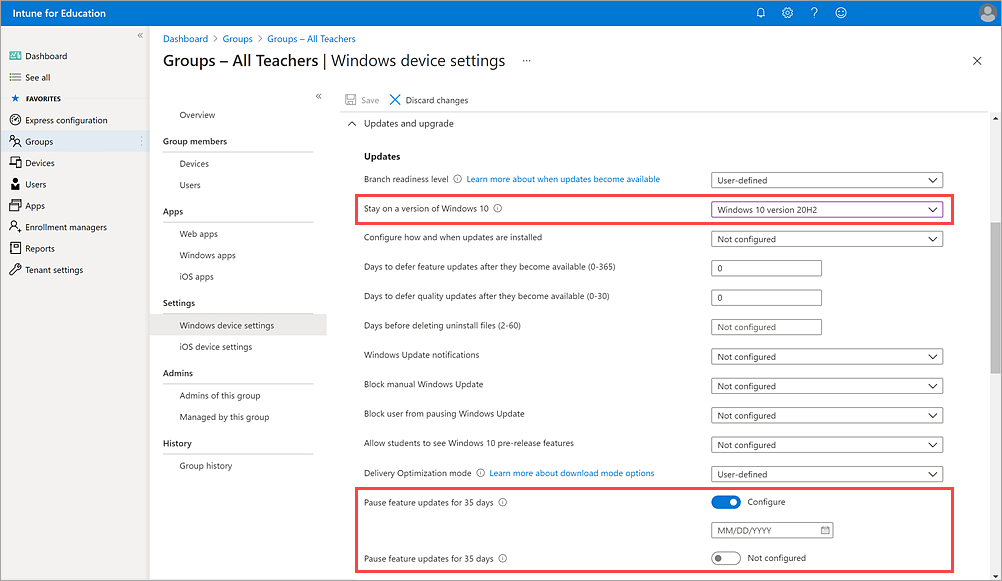Screen dimensions: 1002x581
Task: Click the user account avatar
Action: tap(987, 13)
